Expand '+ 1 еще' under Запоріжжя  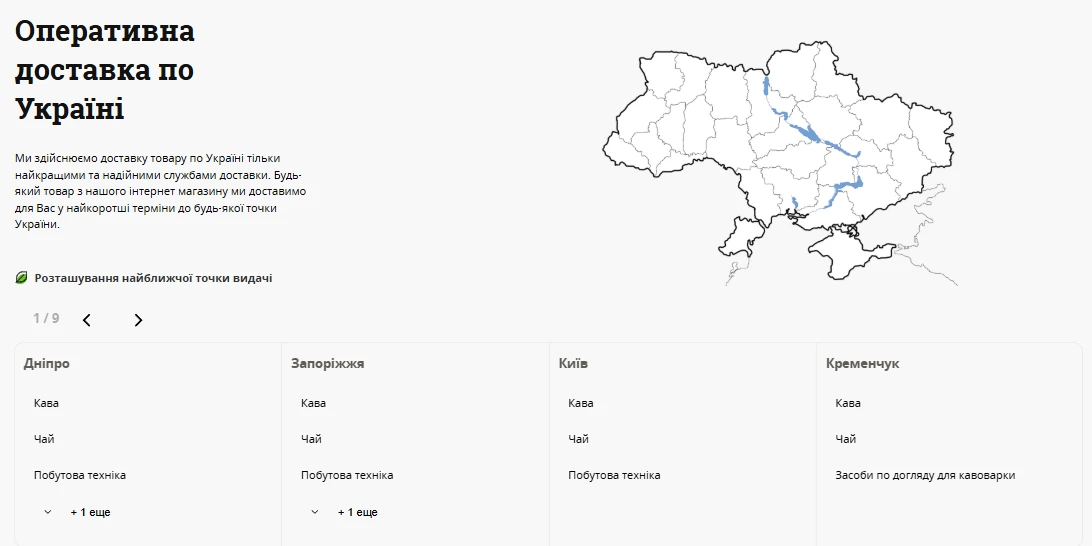pos(358,513)
